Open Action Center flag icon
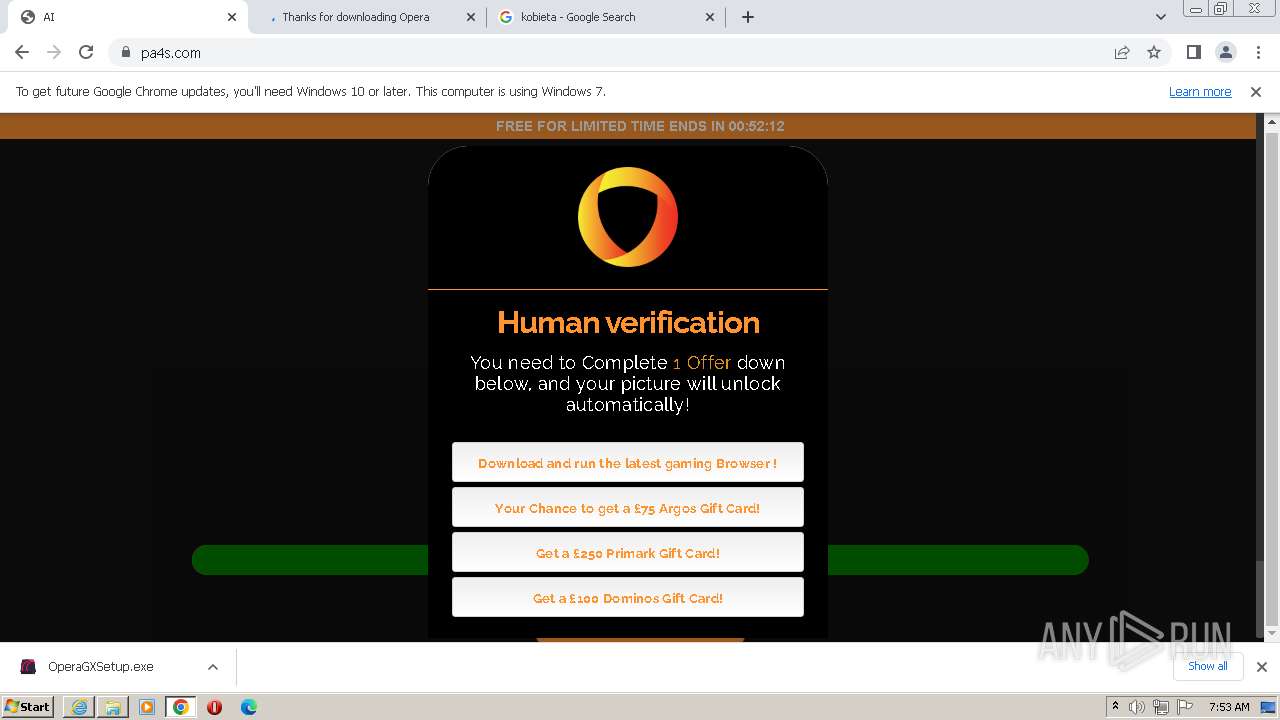The image size is (1280, 720). (1185, 707)
